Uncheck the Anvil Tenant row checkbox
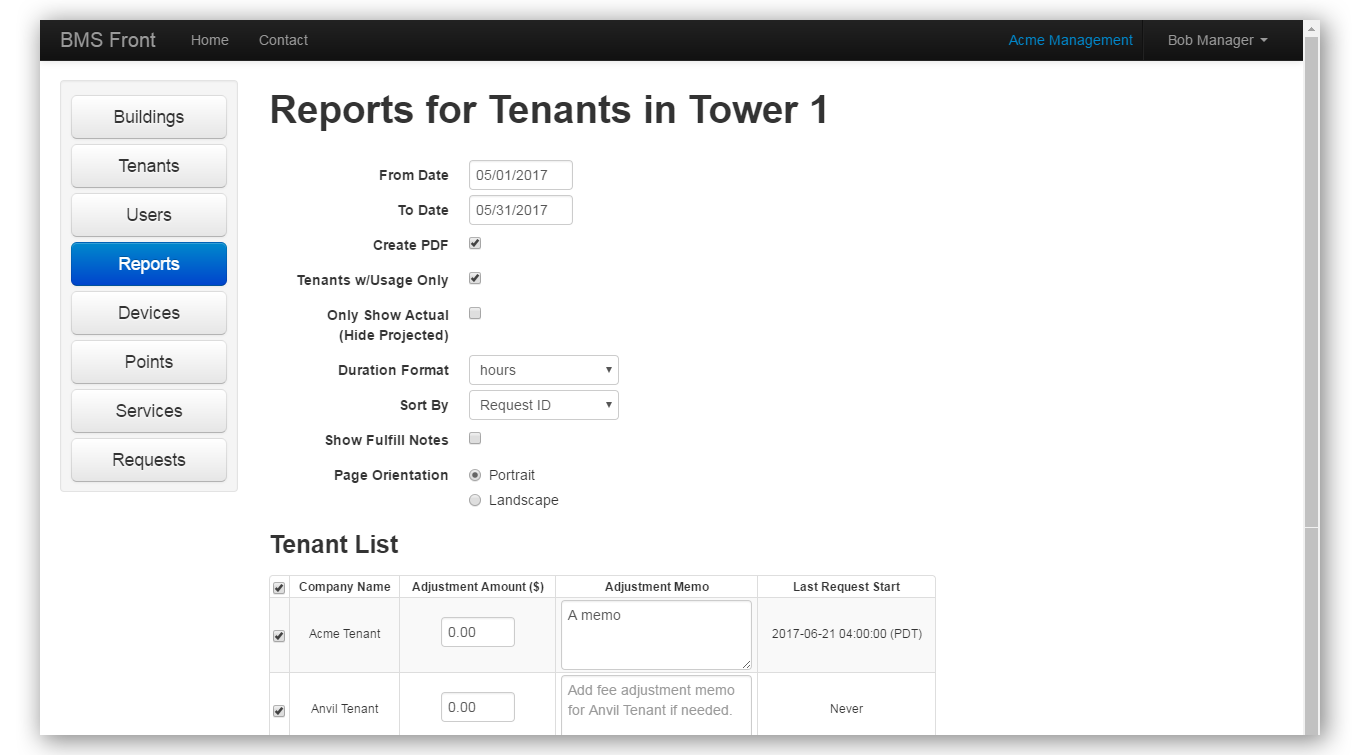Image resolution: width=1360 pixels, height=755 pixels. [279, 711]
